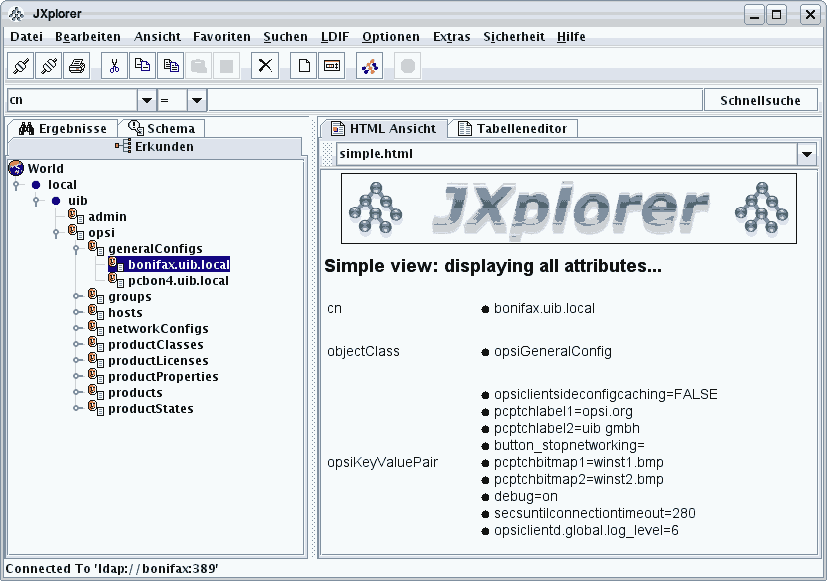This screenshot has height=581, width=827.
Task: Click the Disconnect toolbar icon
Action: [49, 66]
